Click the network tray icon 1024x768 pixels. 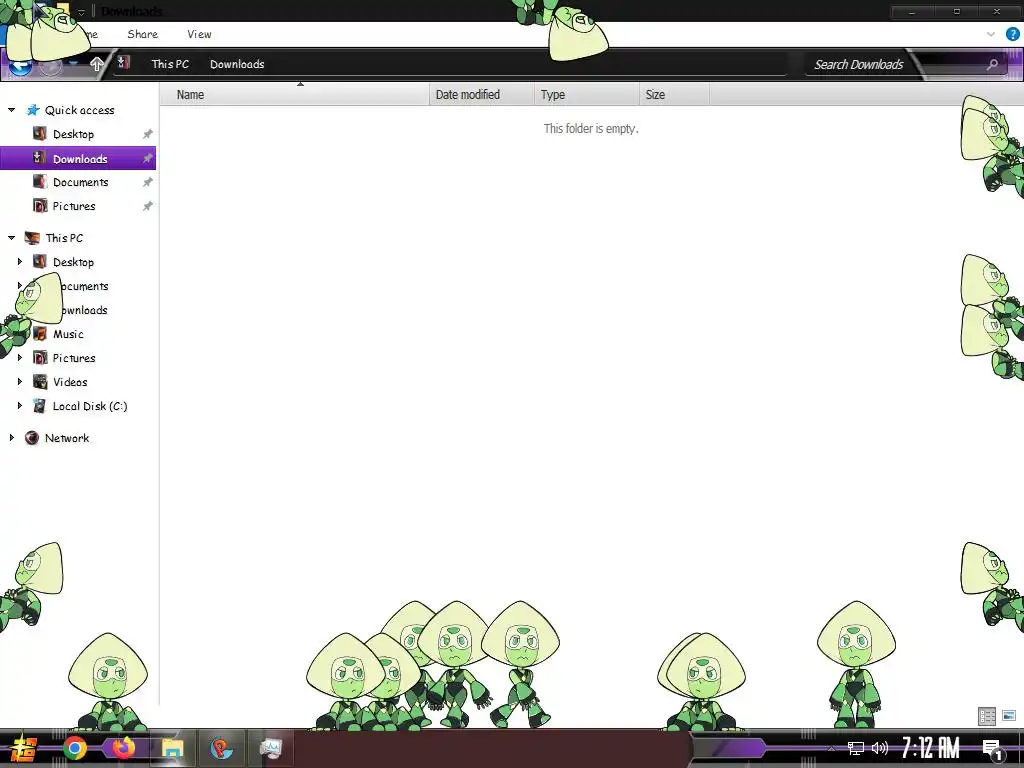[856, 748]
